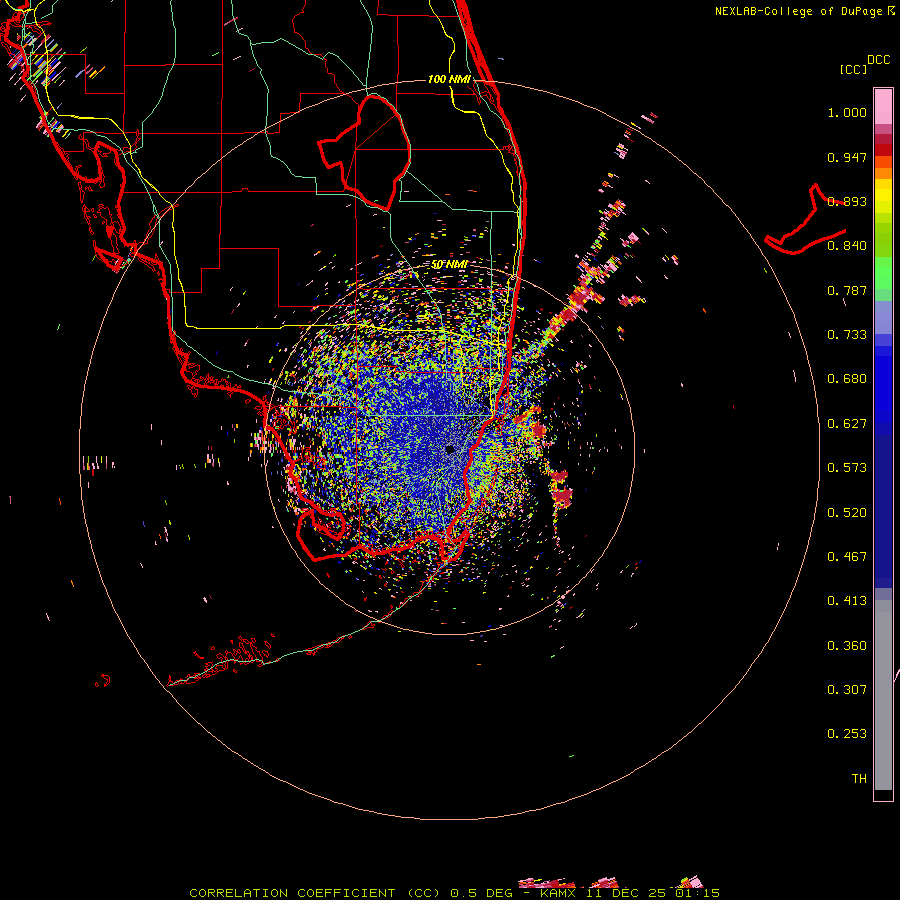The width and height of the screenshot is (900, 900).
Task: Click the 0.680 legend value
Action: pyautogui.click(x=847, y=379)
